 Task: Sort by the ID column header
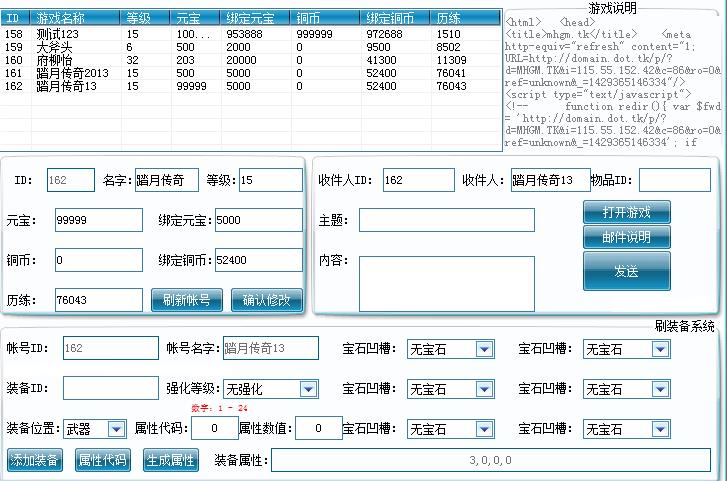pyautogui.click(x=16, y=18)
